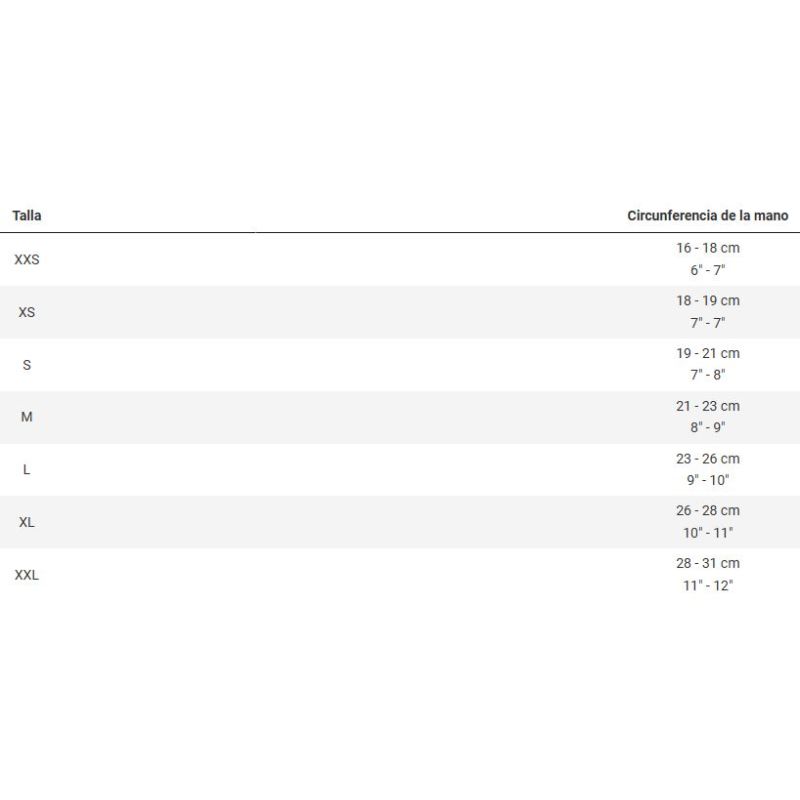800x800 pixels.
Task: Click the 19 - 21 cm measurement
Action: (x=708, y=353)
